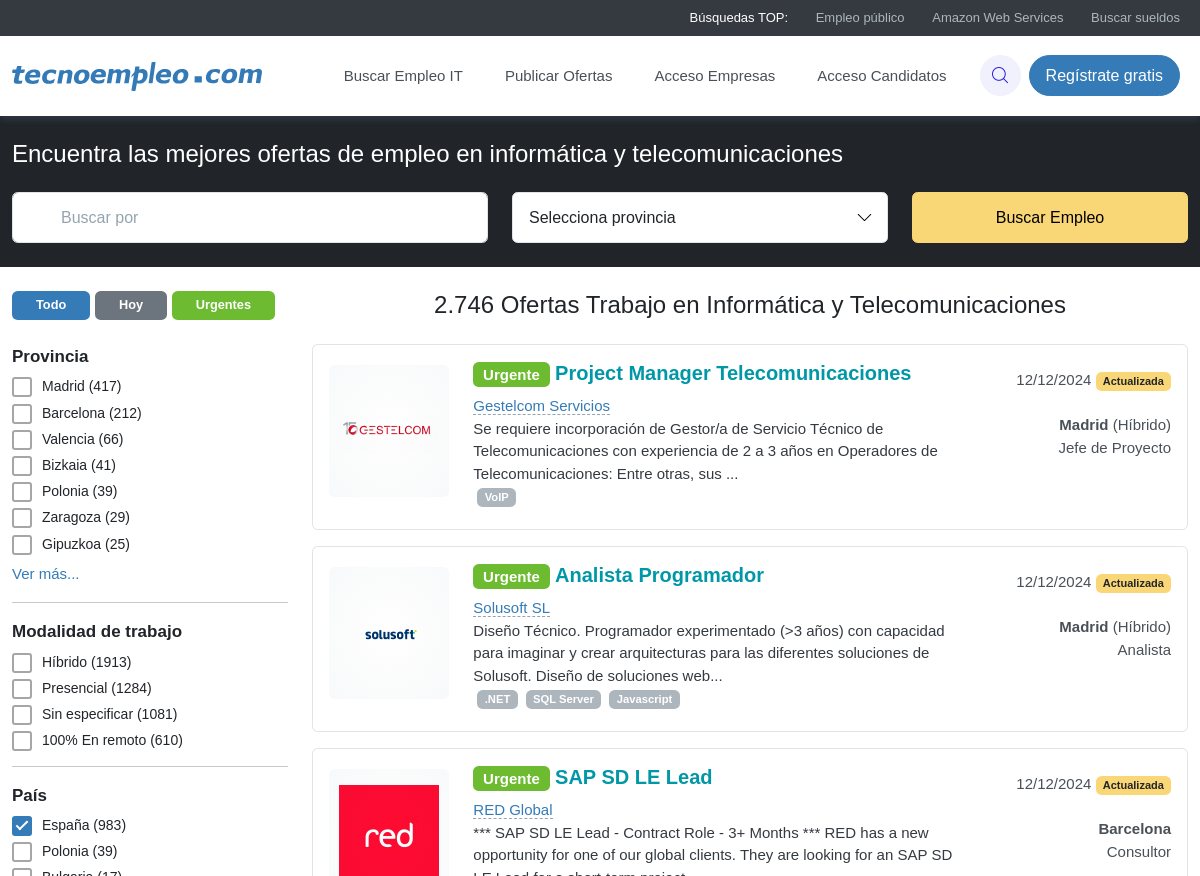The height and width of the screenshot is (876, 1200).
Task: Click the search magnifier icon in header
Action: tap(1000, 75)
